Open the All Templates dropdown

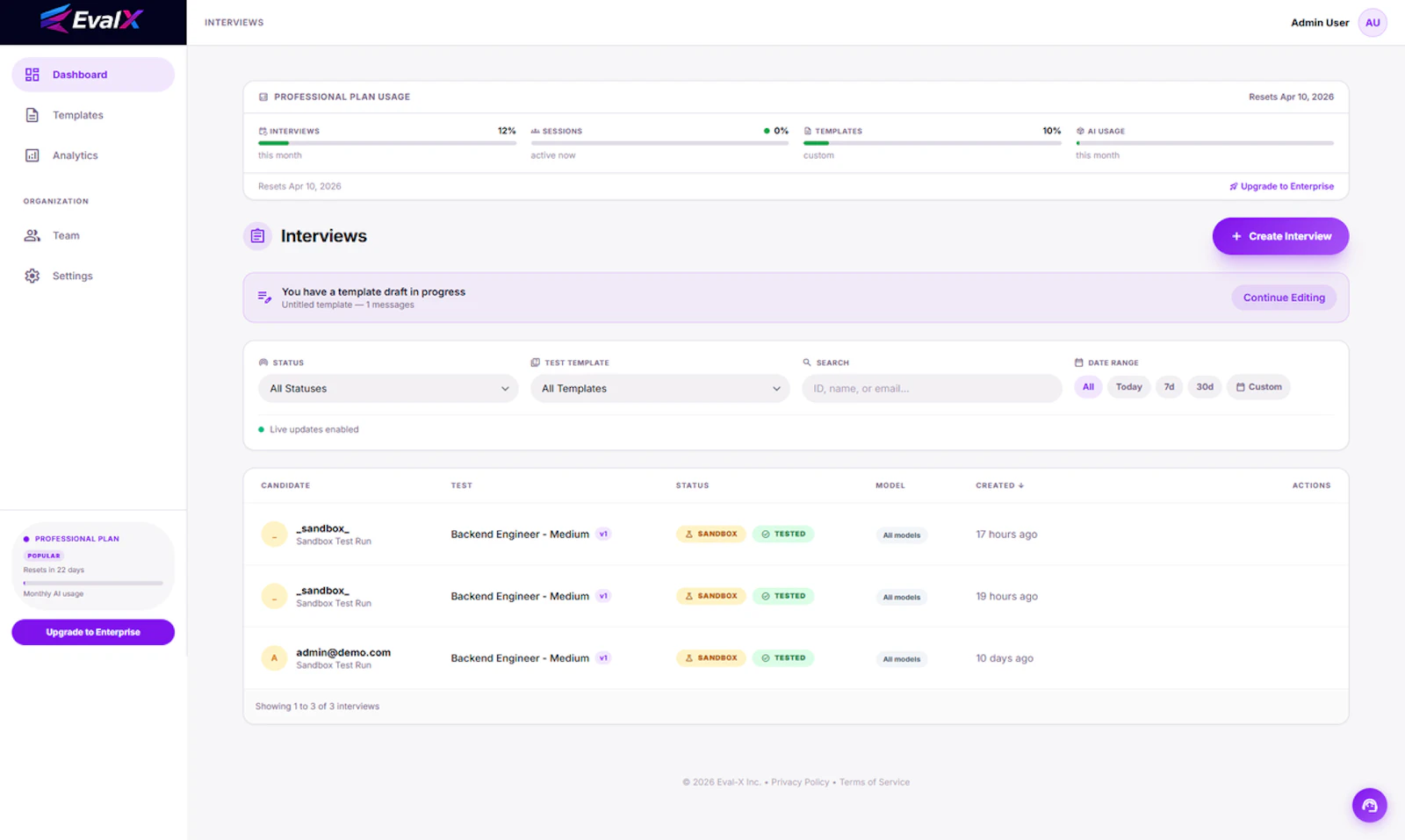(660, 389)
